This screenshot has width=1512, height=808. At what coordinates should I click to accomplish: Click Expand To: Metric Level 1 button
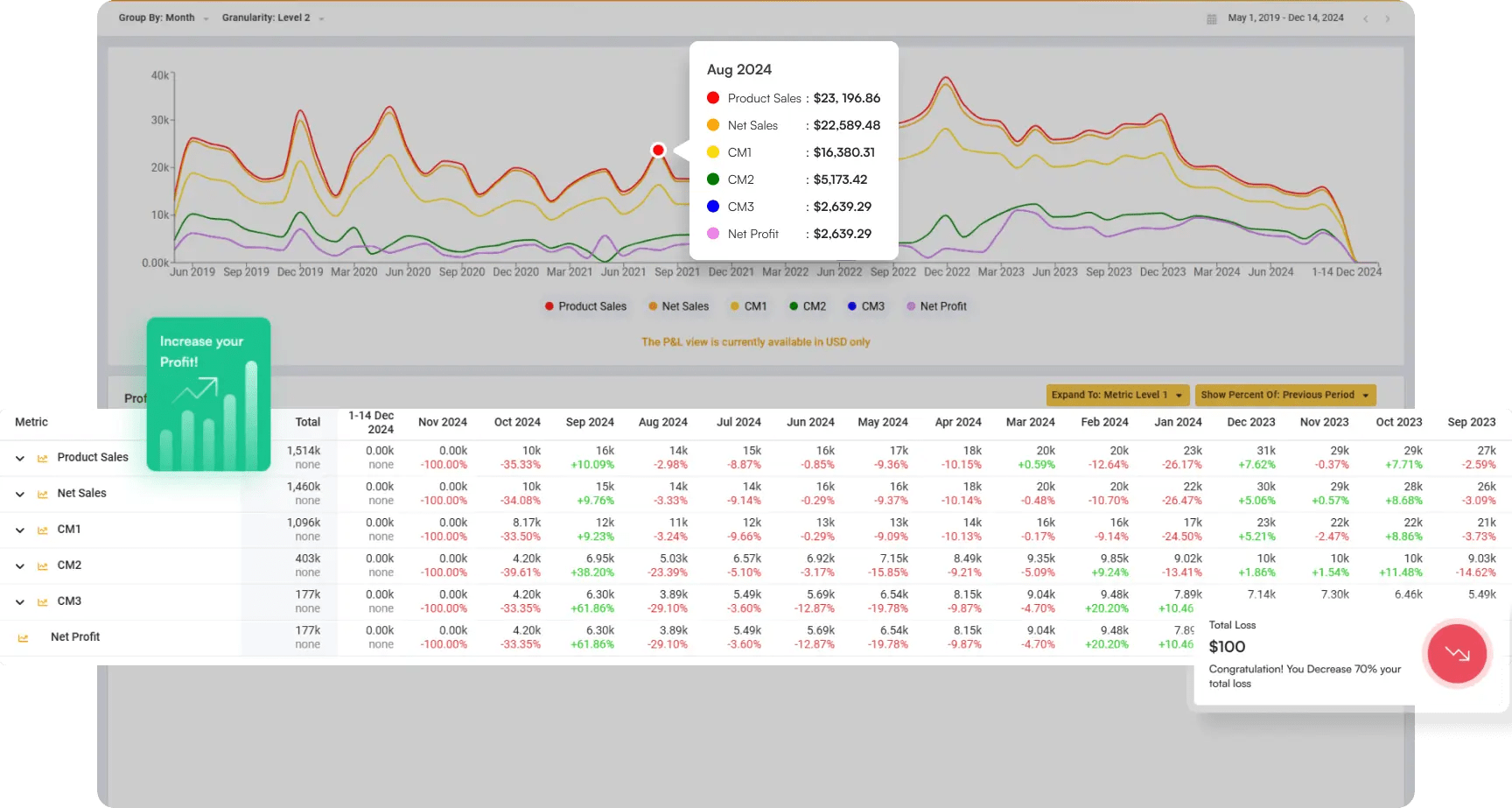tap(1116, 395)
